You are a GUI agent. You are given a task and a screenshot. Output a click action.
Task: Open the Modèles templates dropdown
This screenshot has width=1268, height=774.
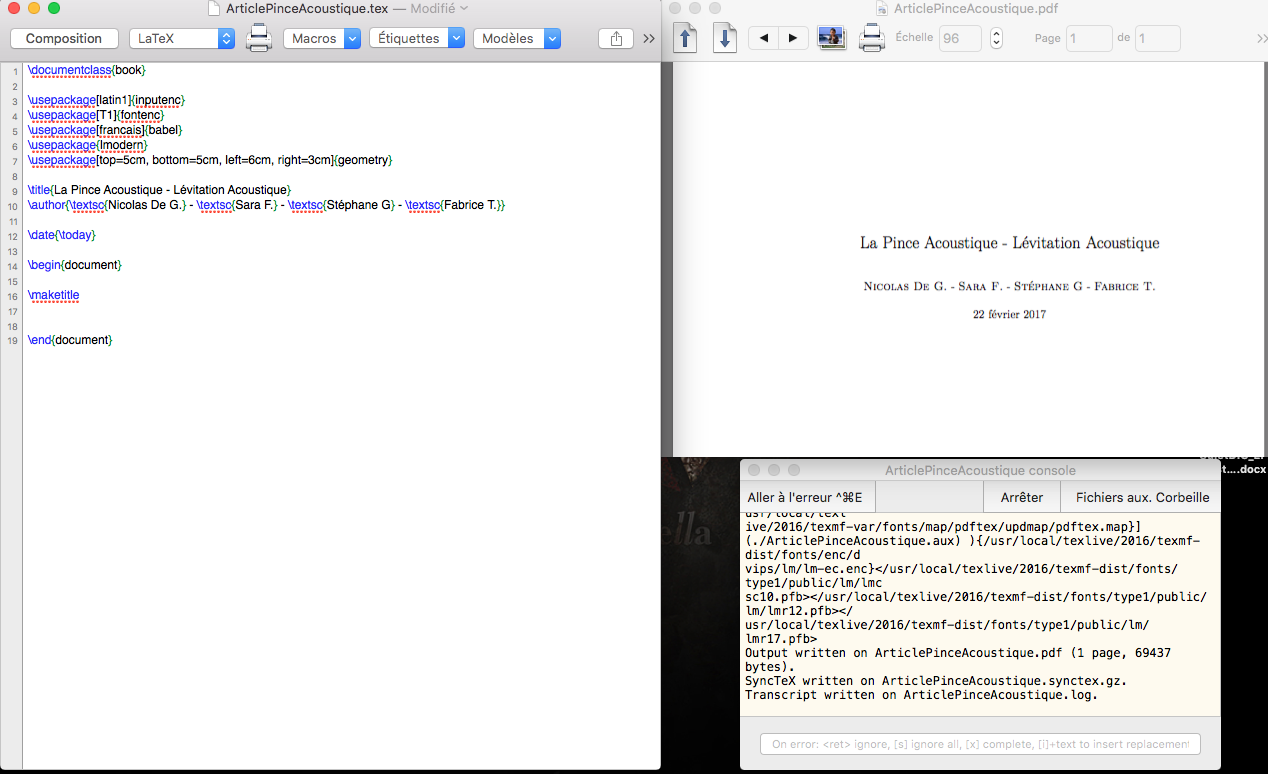click(516, 39)
